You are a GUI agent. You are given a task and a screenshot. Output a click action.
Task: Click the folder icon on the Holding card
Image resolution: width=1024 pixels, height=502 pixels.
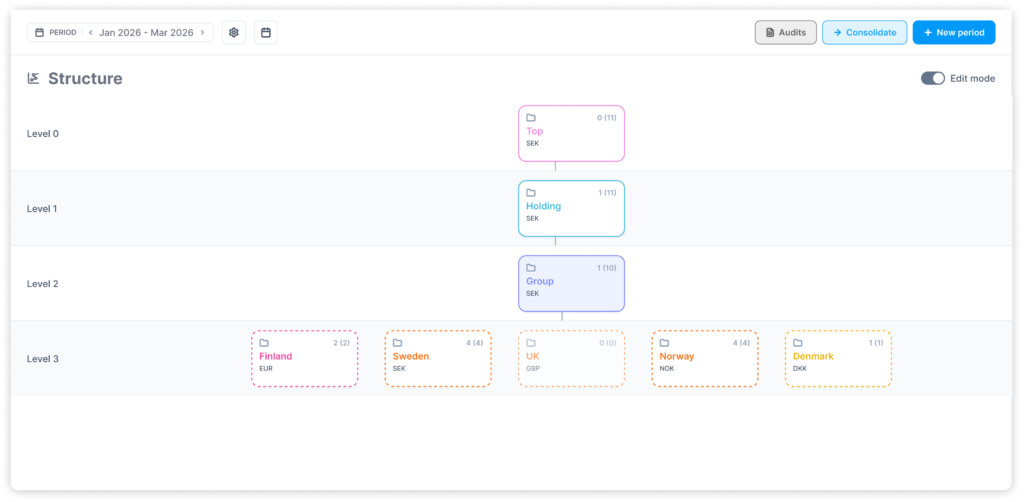[531, 193]
